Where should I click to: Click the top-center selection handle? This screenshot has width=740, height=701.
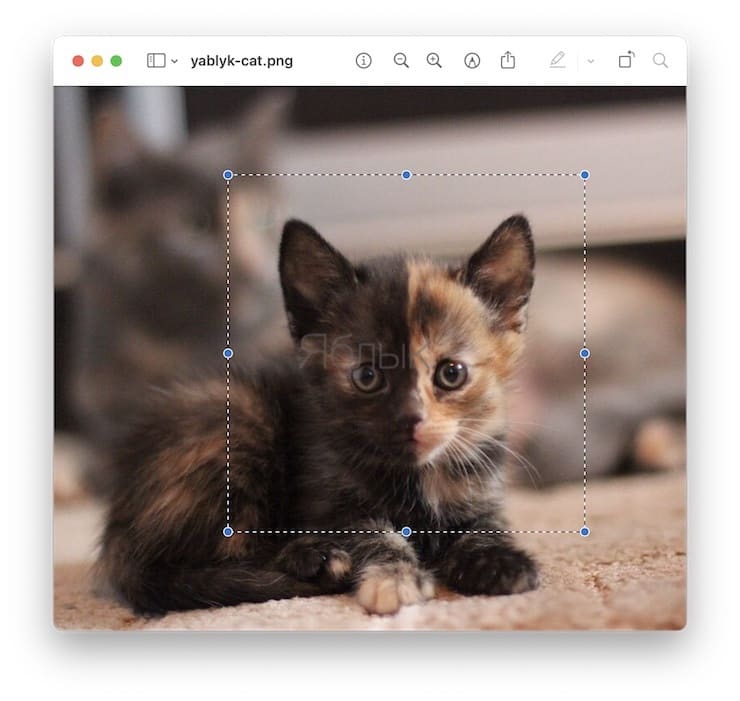click(406, 175)
